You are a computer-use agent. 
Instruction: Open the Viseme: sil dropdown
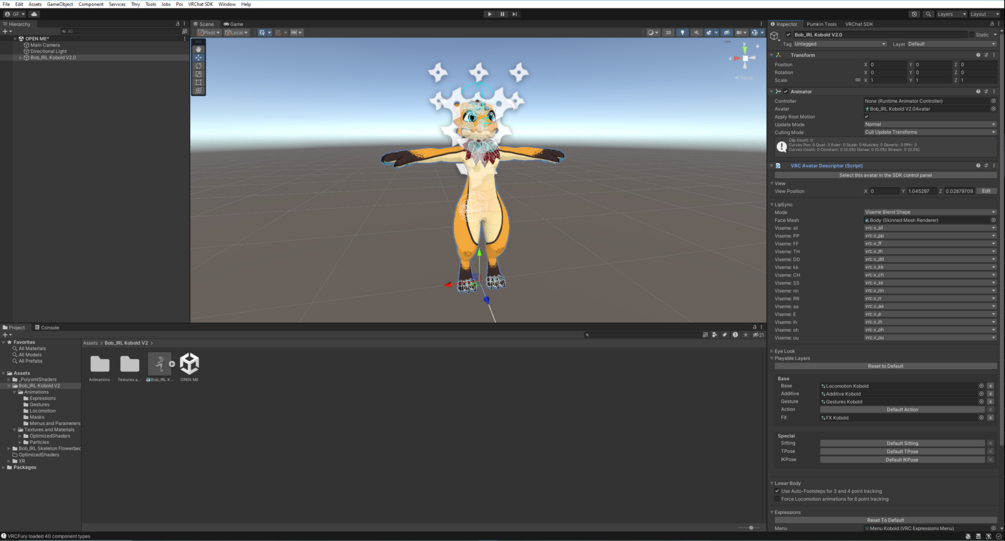930,228
